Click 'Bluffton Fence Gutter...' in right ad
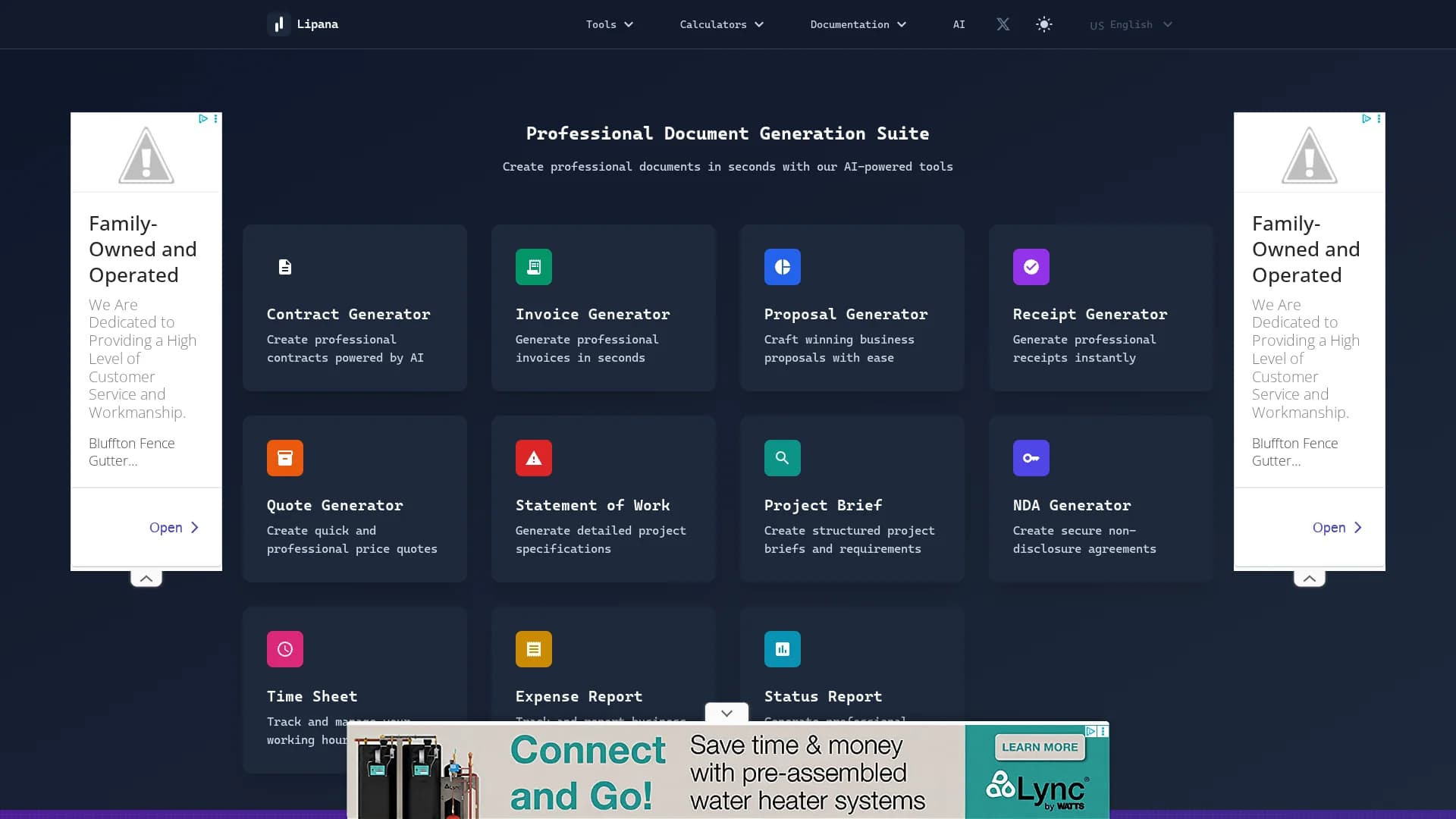Screen dimensions: 1456x819 coord(1295,452)
